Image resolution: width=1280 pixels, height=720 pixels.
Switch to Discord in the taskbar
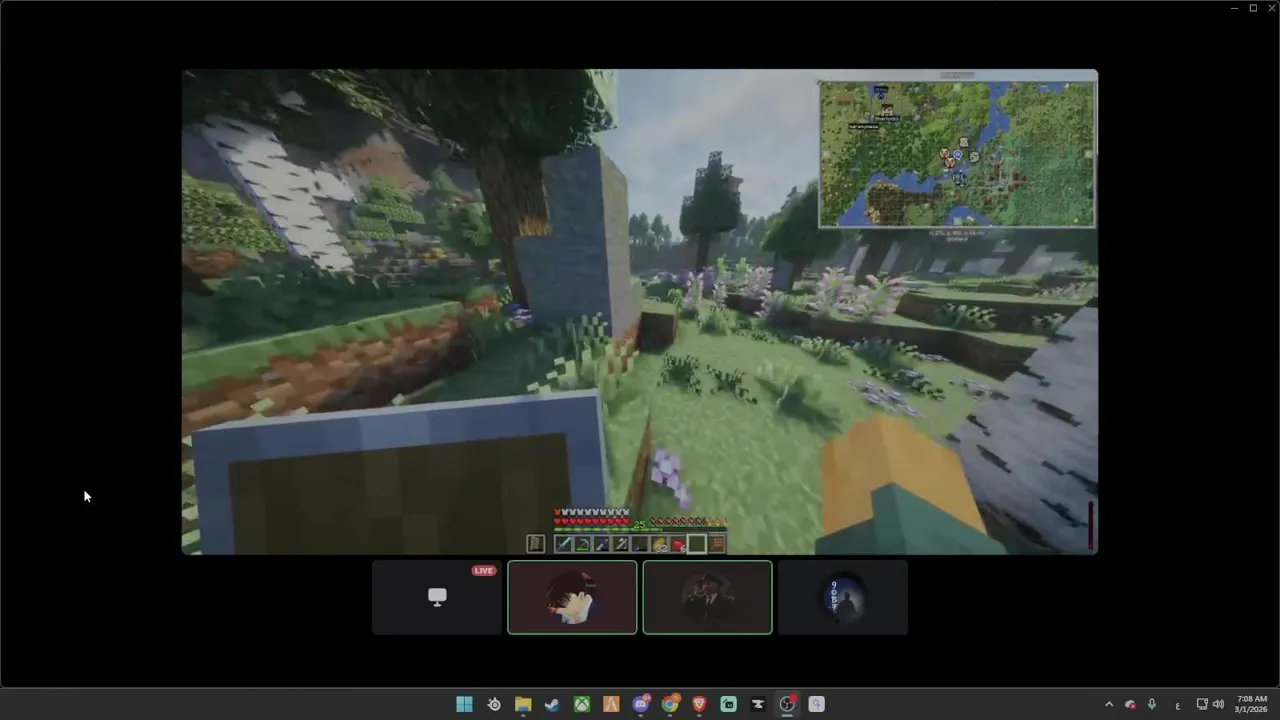[641, 704]
